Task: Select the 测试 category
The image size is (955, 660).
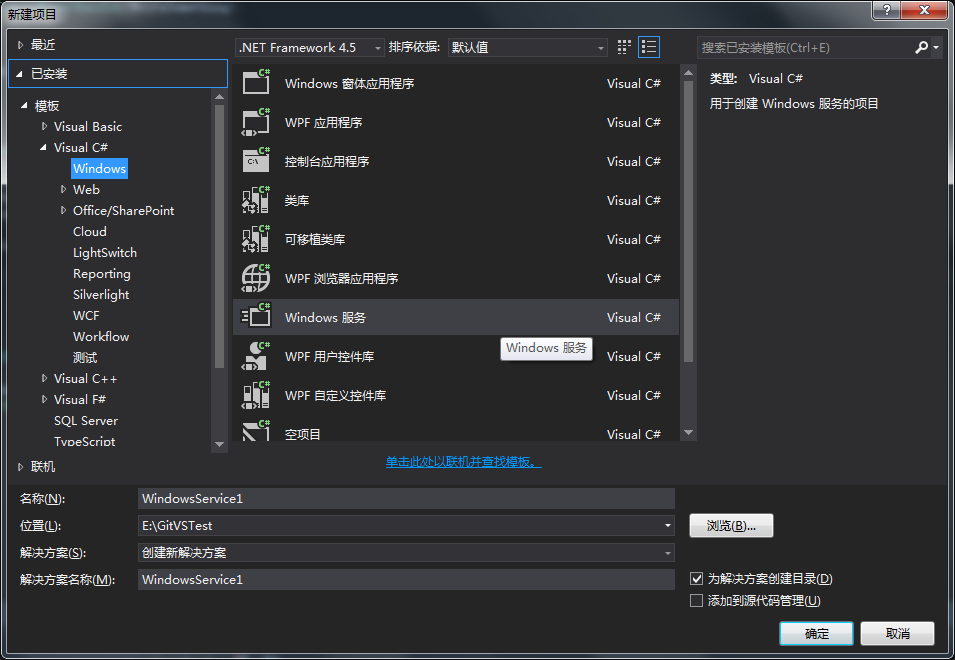Action: coord(85,357)
